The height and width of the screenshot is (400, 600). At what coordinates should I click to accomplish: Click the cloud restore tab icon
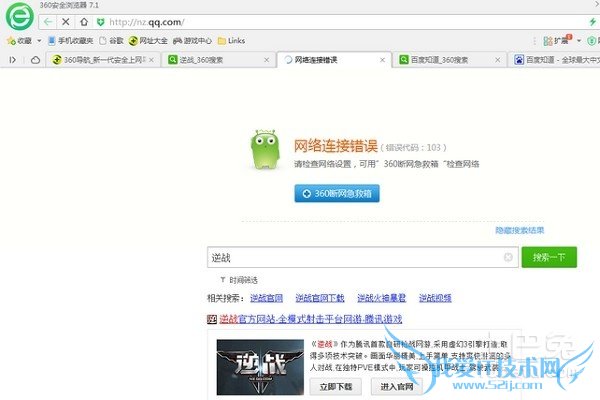pos(35,60)
